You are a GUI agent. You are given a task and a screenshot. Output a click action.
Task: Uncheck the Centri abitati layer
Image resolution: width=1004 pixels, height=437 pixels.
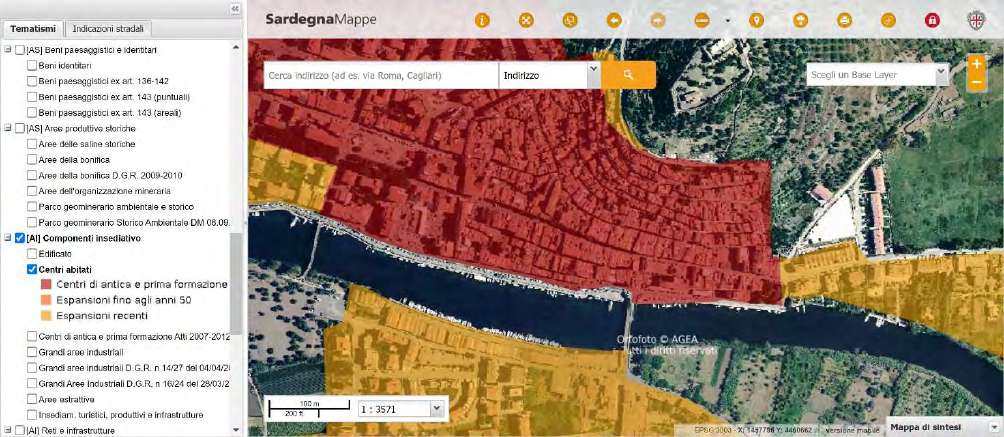tap(32, 269)
